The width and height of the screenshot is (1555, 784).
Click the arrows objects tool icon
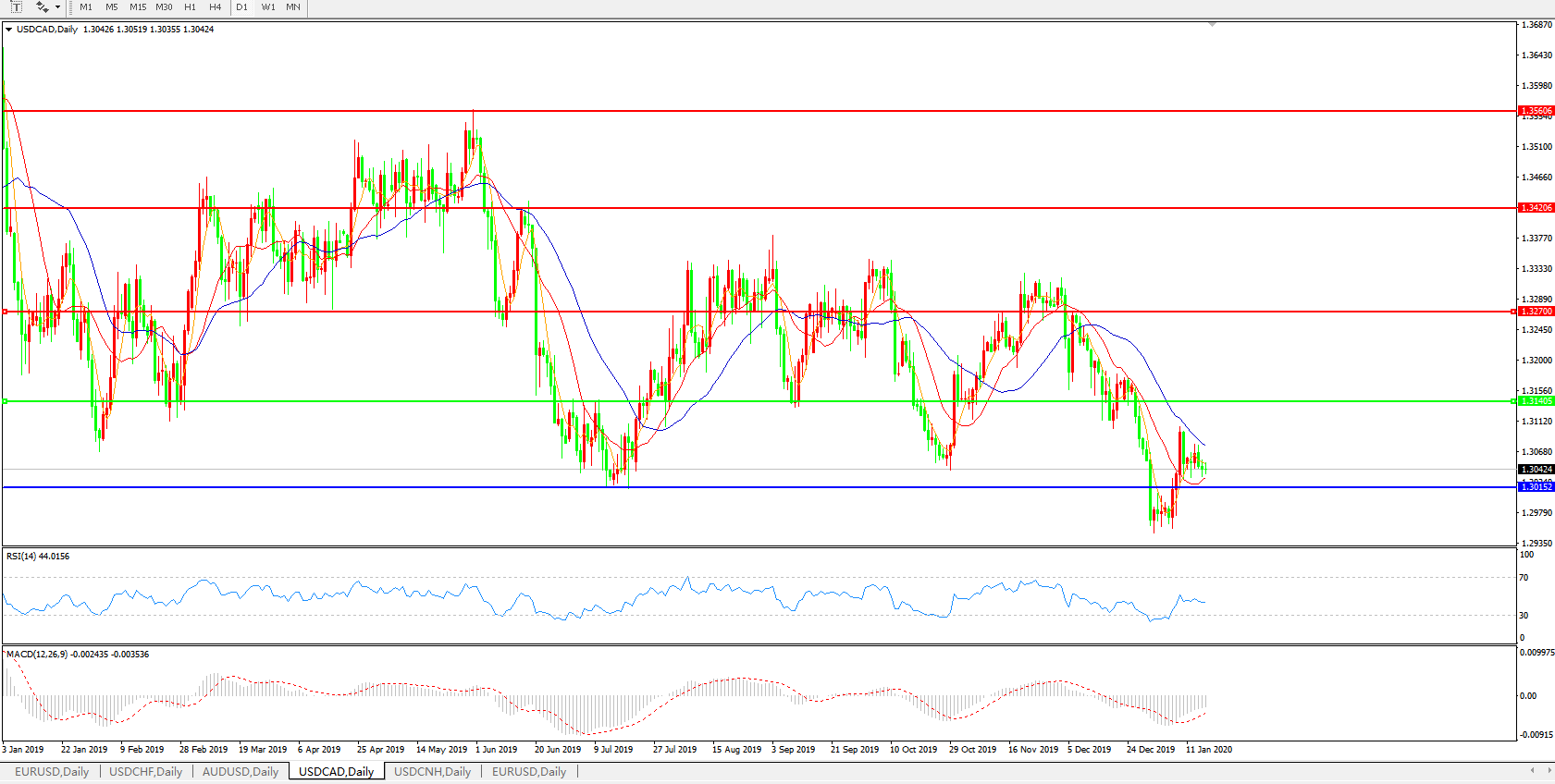point(42,7)
